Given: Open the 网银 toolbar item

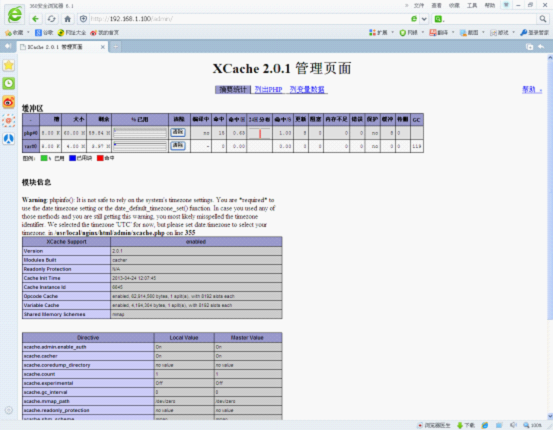Looking at the screenshot, I should pos(409,33).
